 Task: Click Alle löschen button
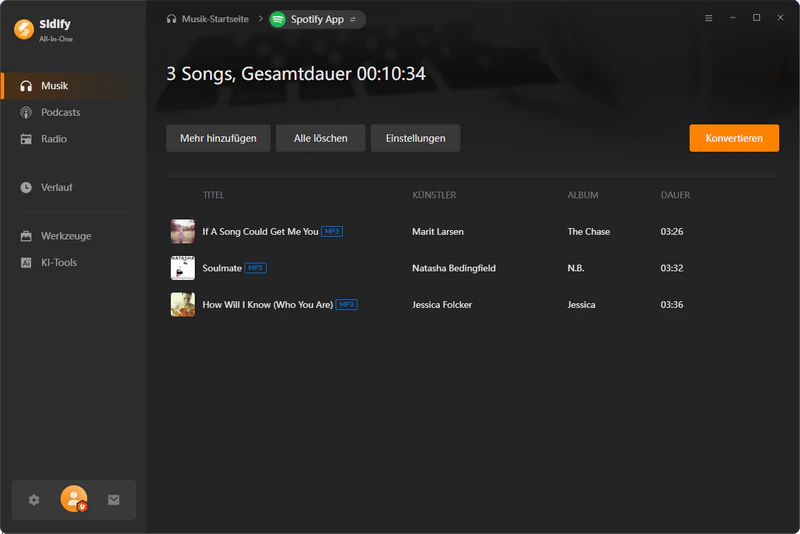(x=320, y=138)
